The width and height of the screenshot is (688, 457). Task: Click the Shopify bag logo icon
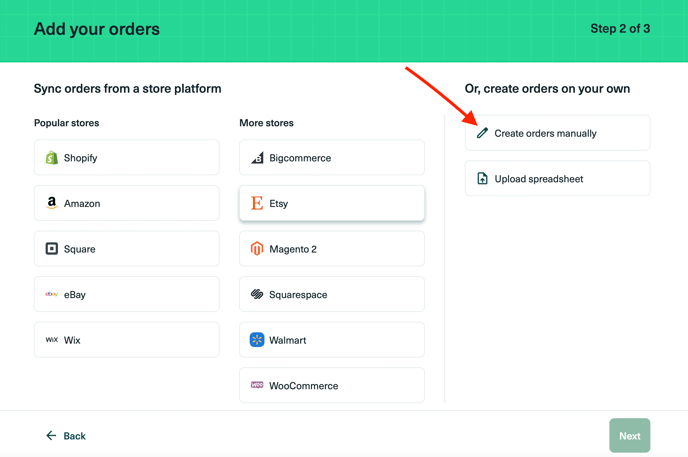pos(52,157)
